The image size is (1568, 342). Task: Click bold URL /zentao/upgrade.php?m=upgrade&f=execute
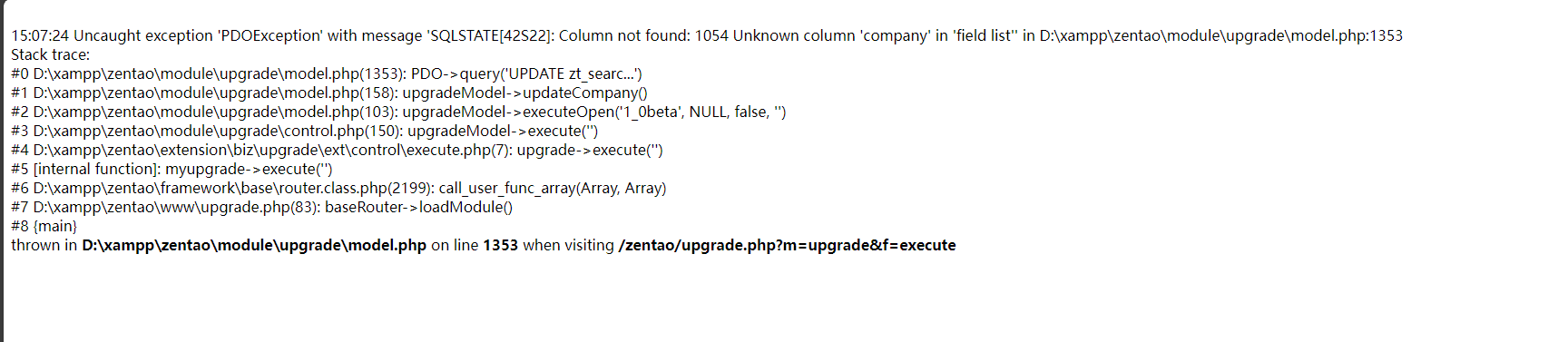point(787,245)
